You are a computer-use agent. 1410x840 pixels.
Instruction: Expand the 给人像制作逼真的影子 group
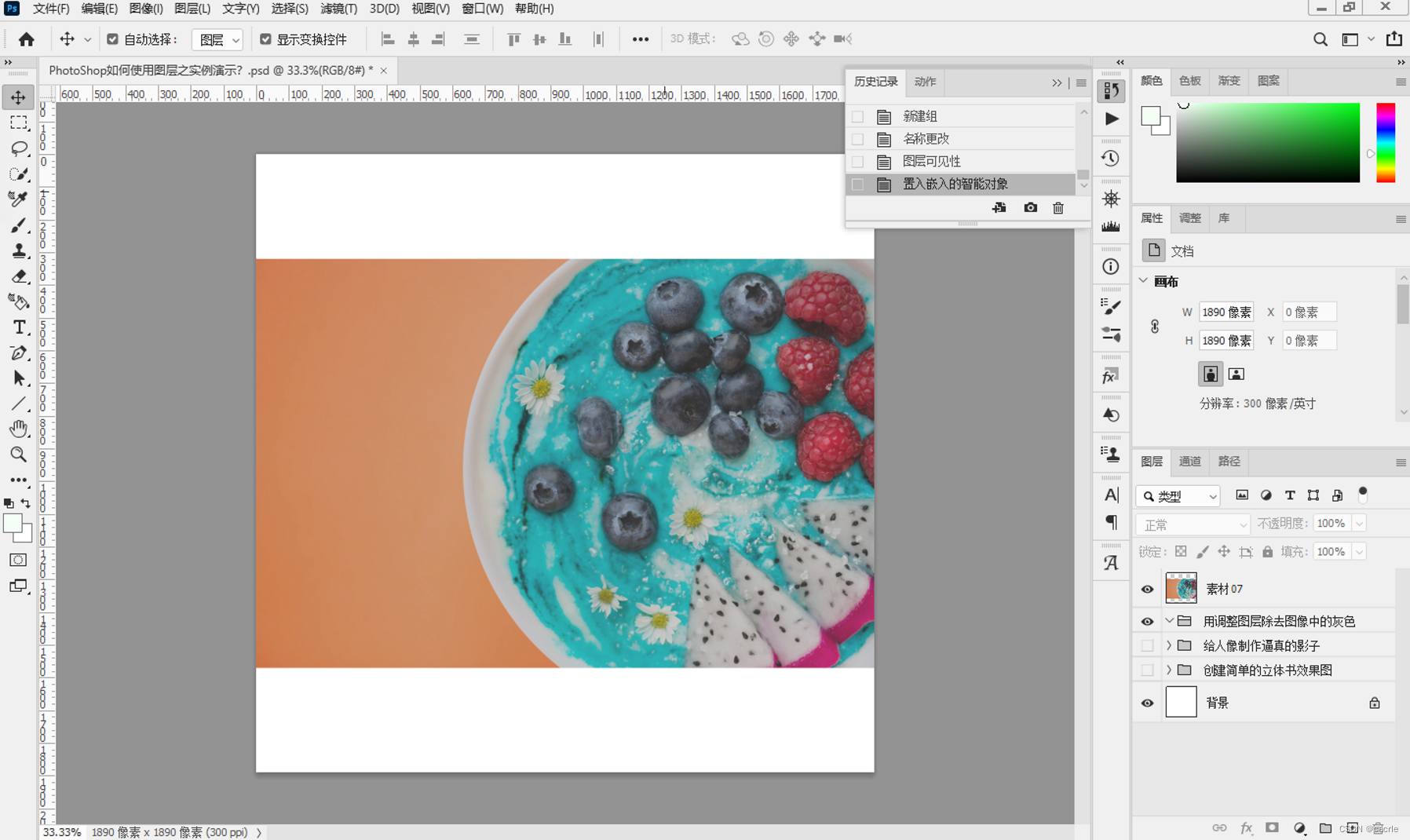1169,645
